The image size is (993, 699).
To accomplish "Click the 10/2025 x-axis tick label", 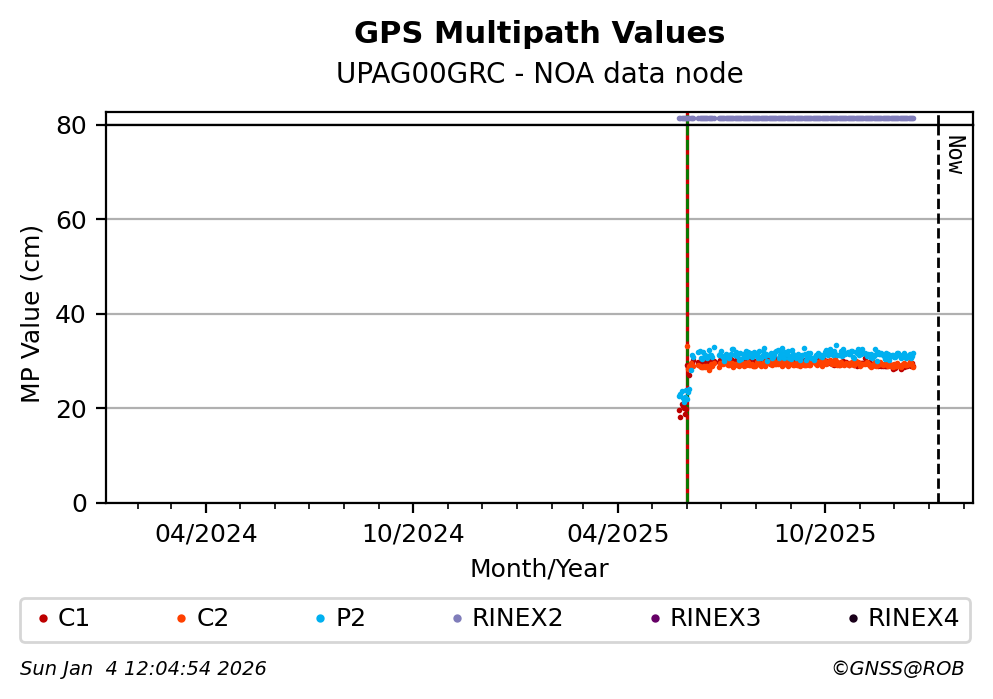I will point(824,533).
